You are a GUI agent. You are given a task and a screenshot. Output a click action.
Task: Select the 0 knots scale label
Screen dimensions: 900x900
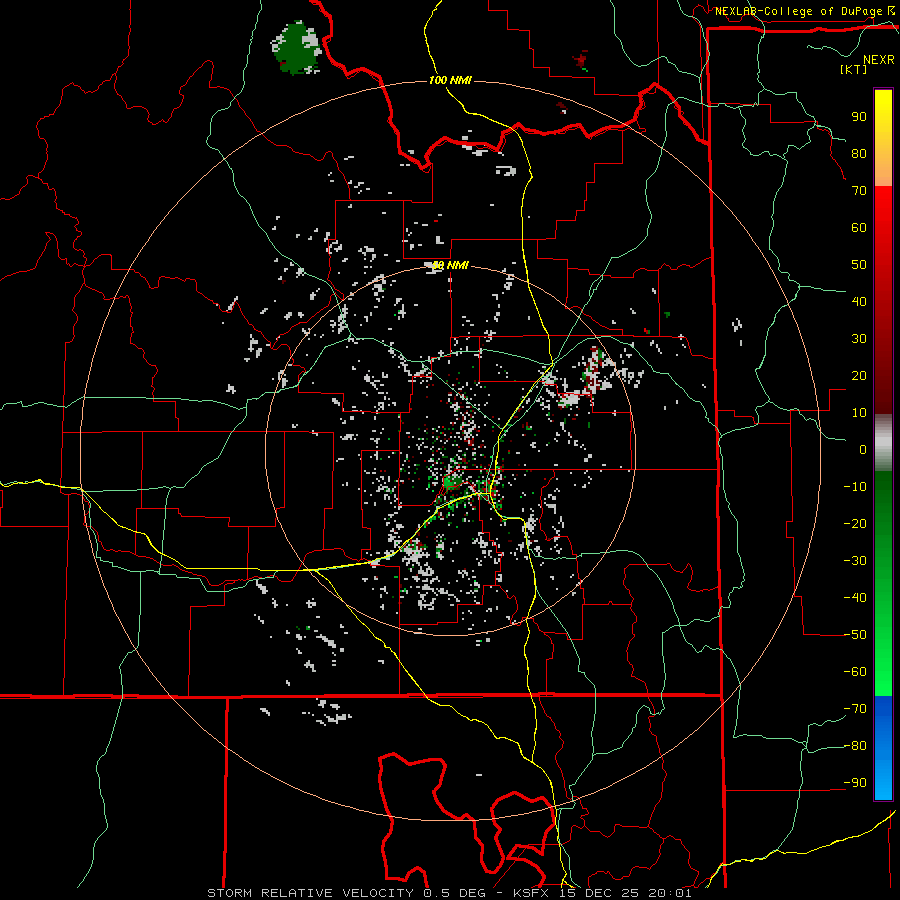pyautogui.click(x=863, y=449)
